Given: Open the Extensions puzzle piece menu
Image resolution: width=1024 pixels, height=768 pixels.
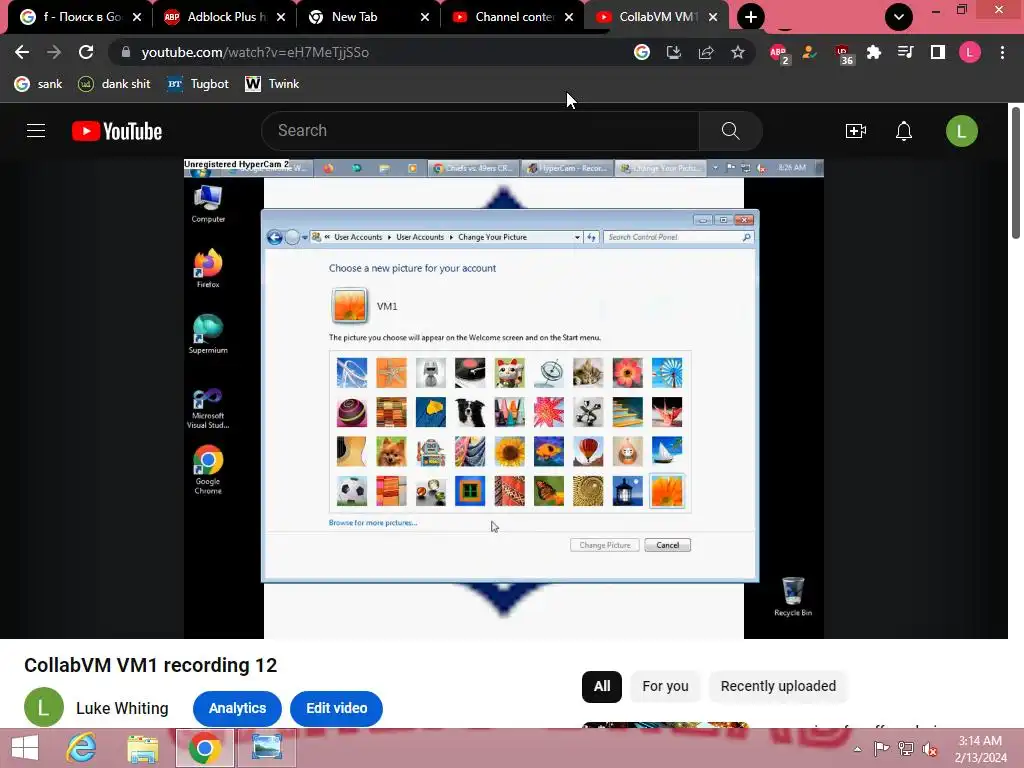Looking at the screenshot, I should coord(873,52).
